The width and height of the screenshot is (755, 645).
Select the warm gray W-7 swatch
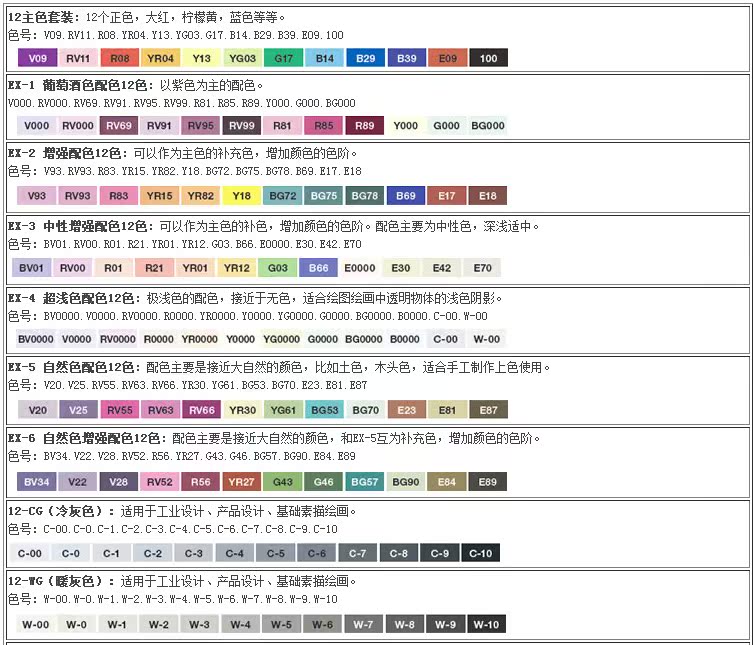363,625
